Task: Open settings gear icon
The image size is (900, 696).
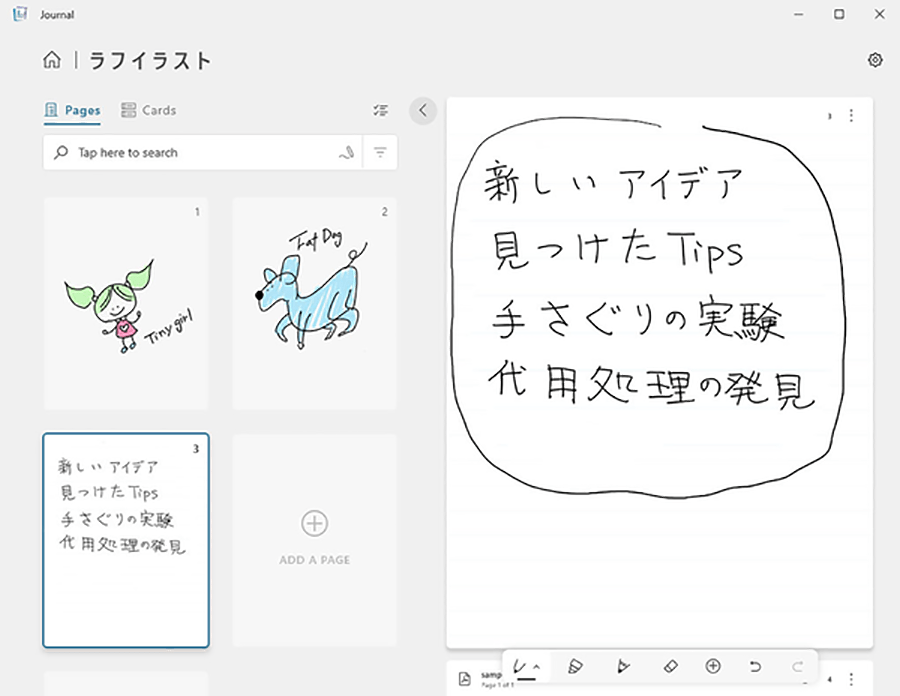Action: pos(875,60)
